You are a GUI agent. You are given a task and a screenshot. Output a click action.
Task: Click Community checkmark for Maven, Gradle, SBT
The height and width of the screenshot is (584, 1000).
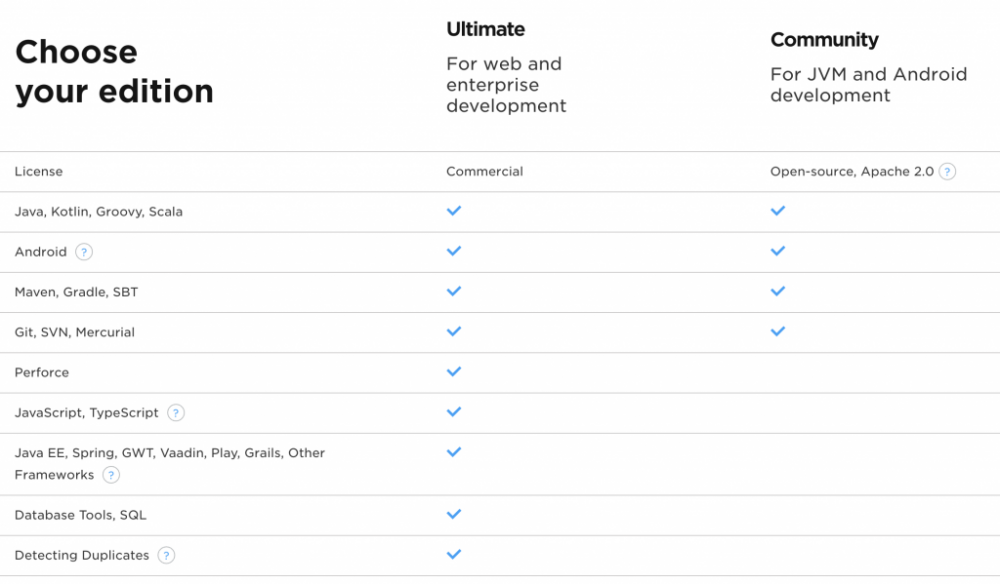click(778, 291)
